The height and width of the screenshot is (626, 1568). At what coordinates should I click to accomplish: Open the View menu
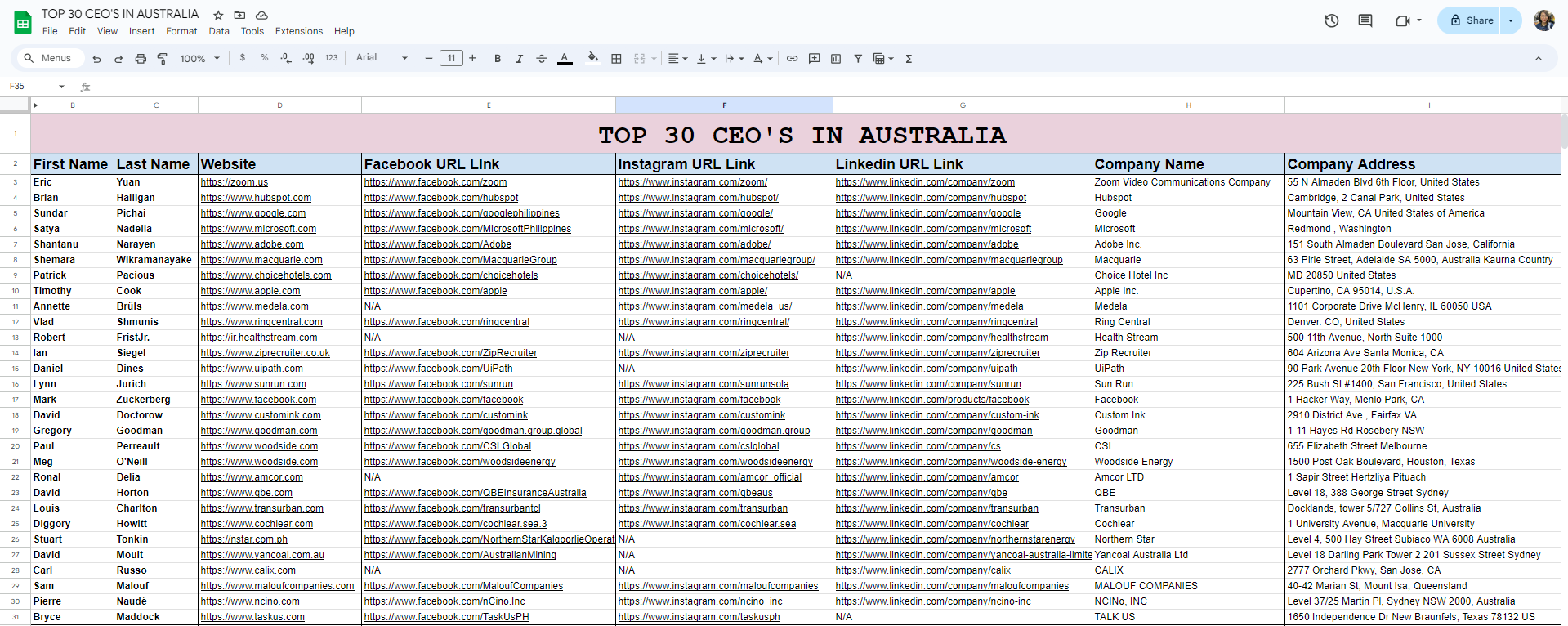pos(107,31)
